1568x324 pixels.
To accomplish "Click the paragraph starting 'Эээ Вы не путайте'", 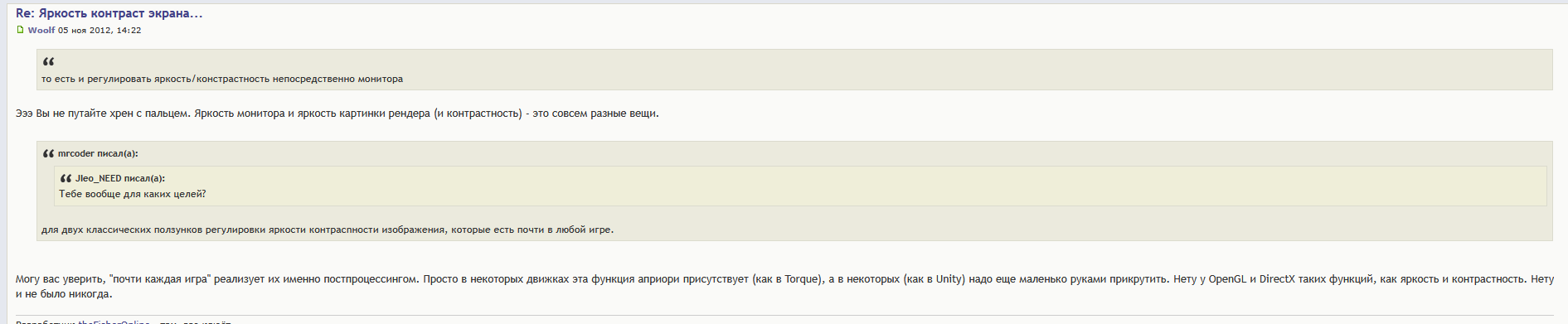I will 337,114.
